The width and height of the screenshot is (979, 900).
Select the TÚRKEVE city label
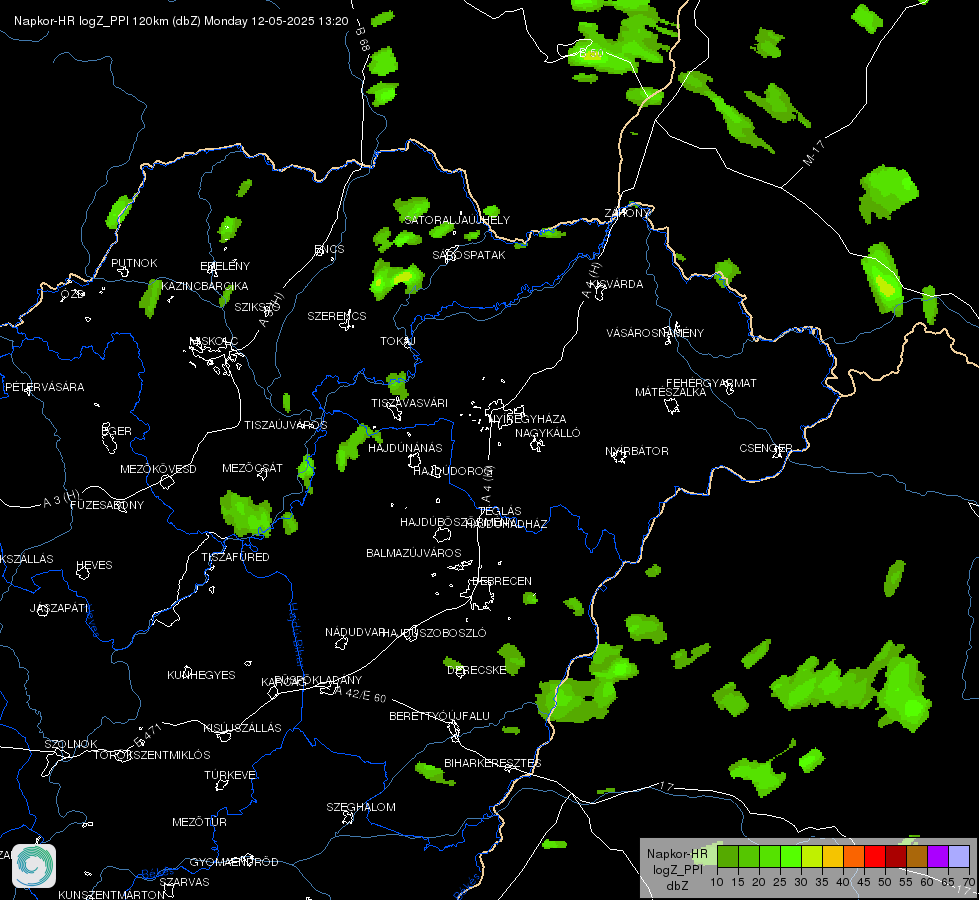coord(231,774)
